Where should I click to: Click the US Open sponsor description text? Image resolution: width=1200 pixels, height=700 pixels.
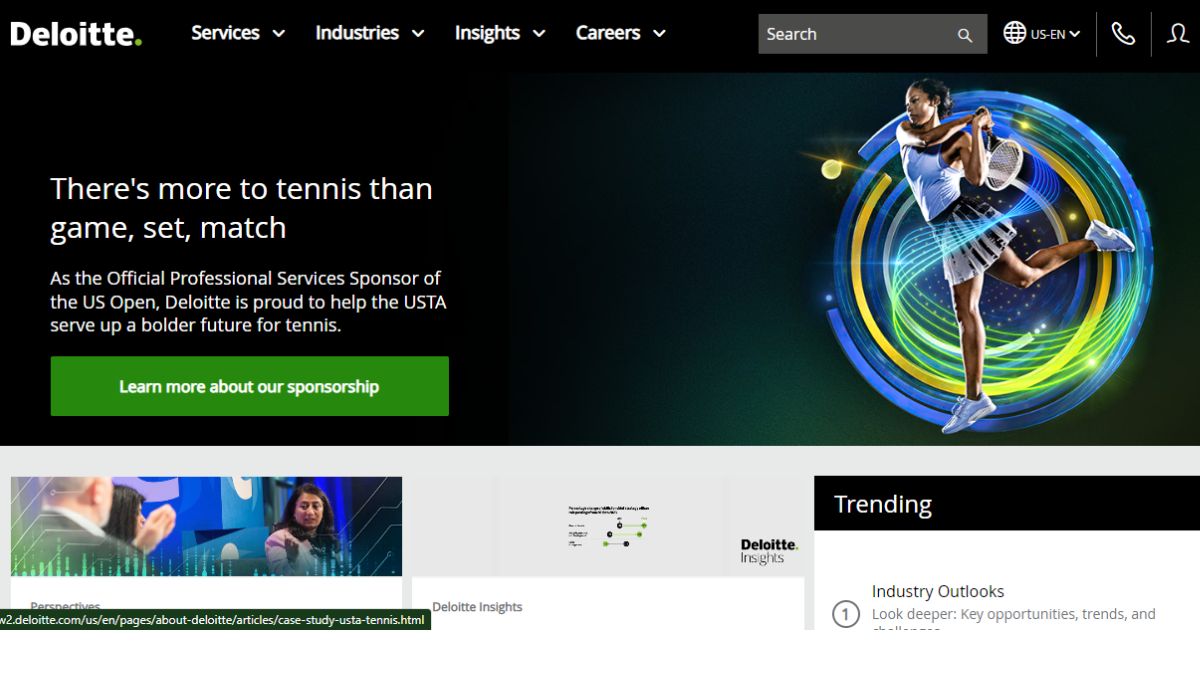248,302
